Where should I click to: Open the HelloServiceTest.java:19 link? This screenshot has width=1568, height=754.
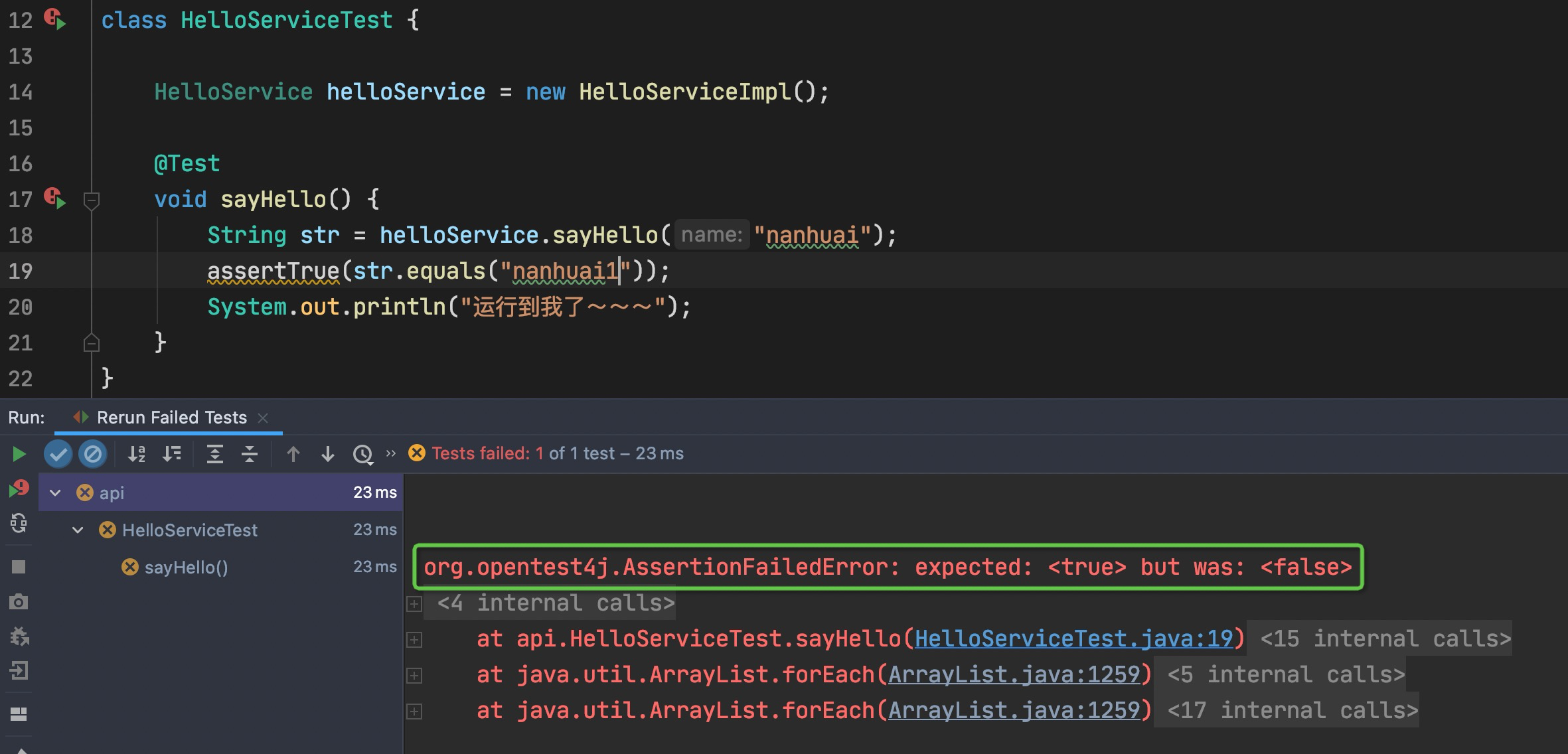(1073, 639)
